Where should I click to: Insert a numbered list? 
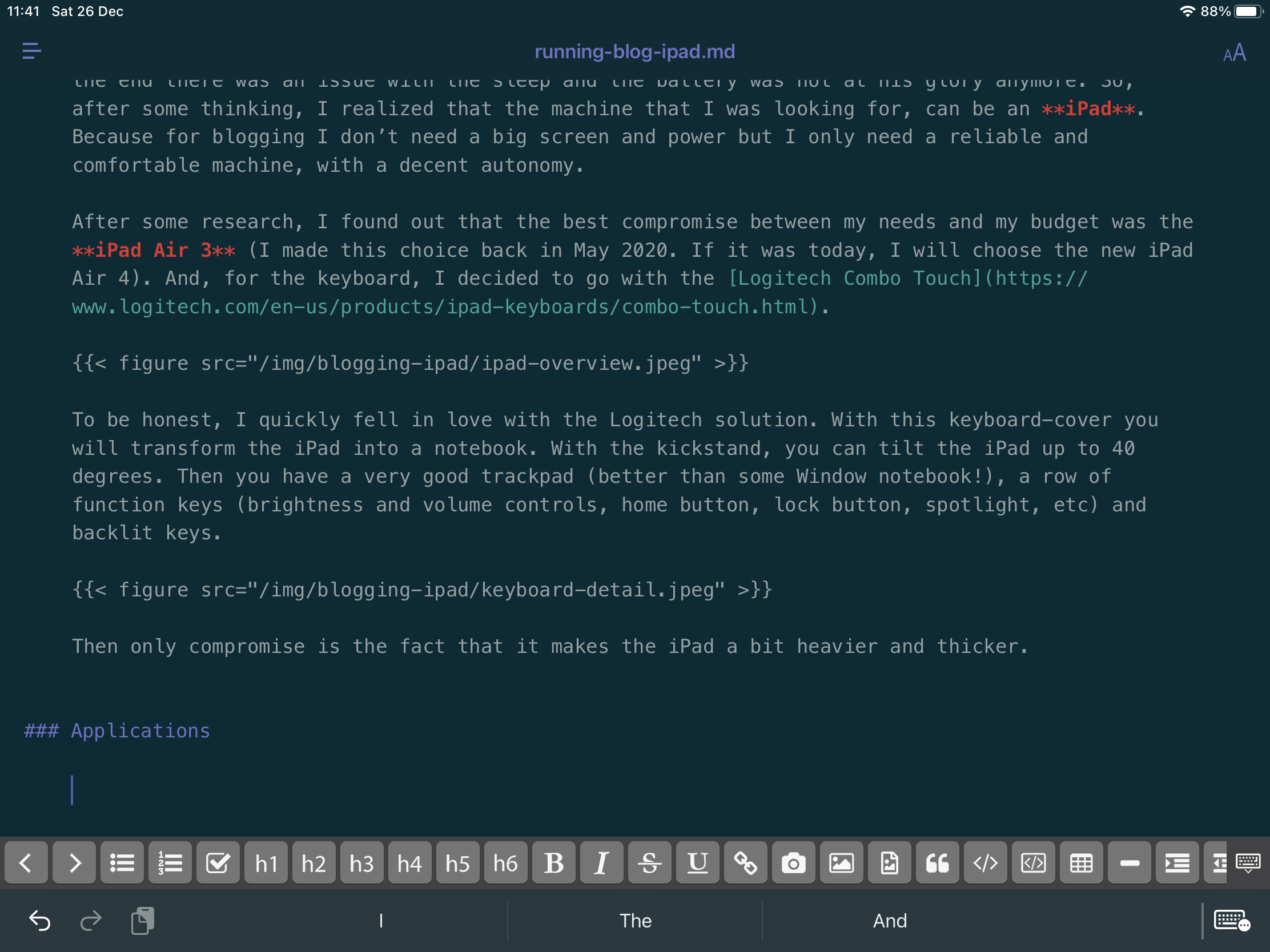[170, 862]
